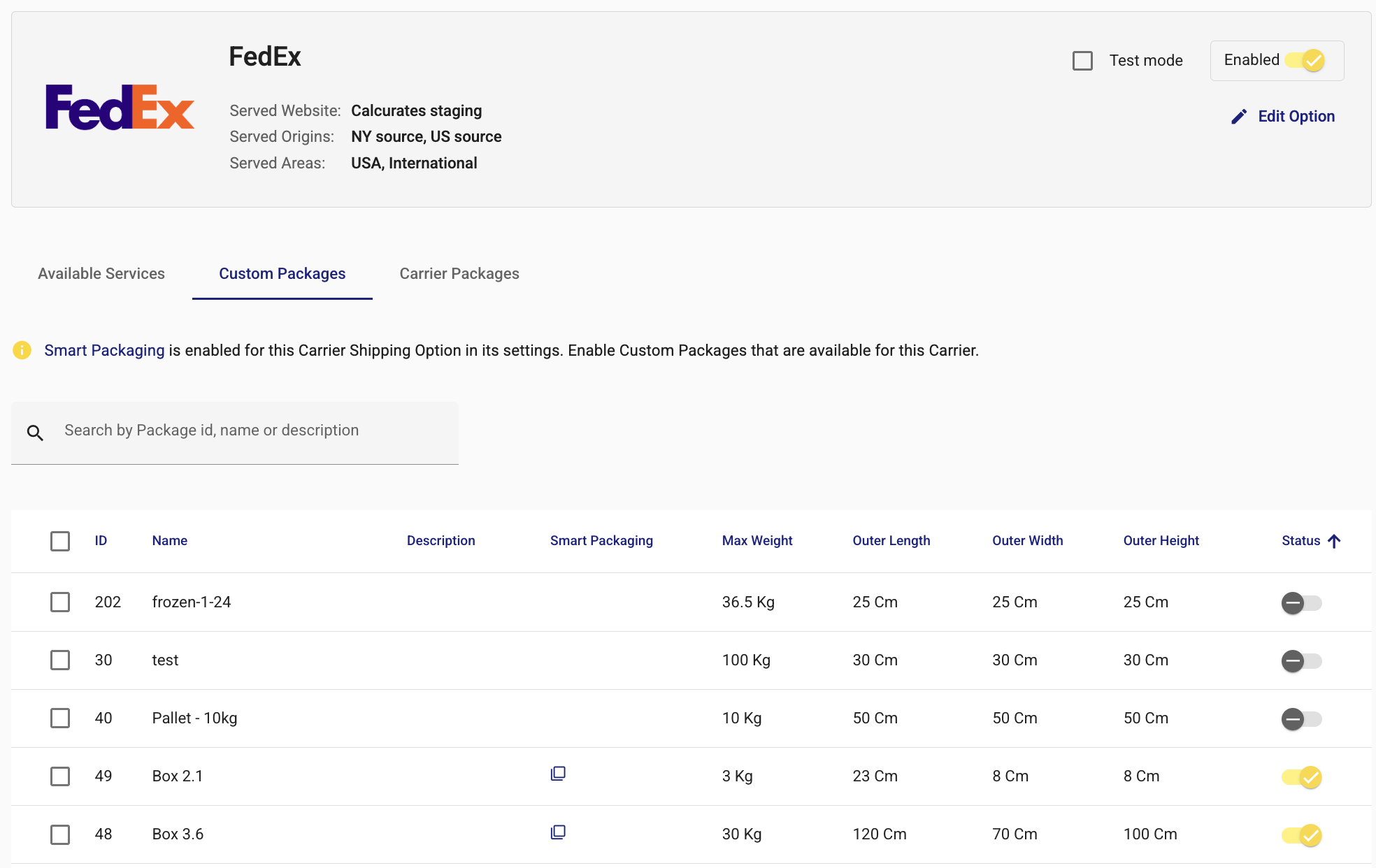Click the package name test
The image size is (1376, 868).
pyautogui.click(x=165, y=660)
